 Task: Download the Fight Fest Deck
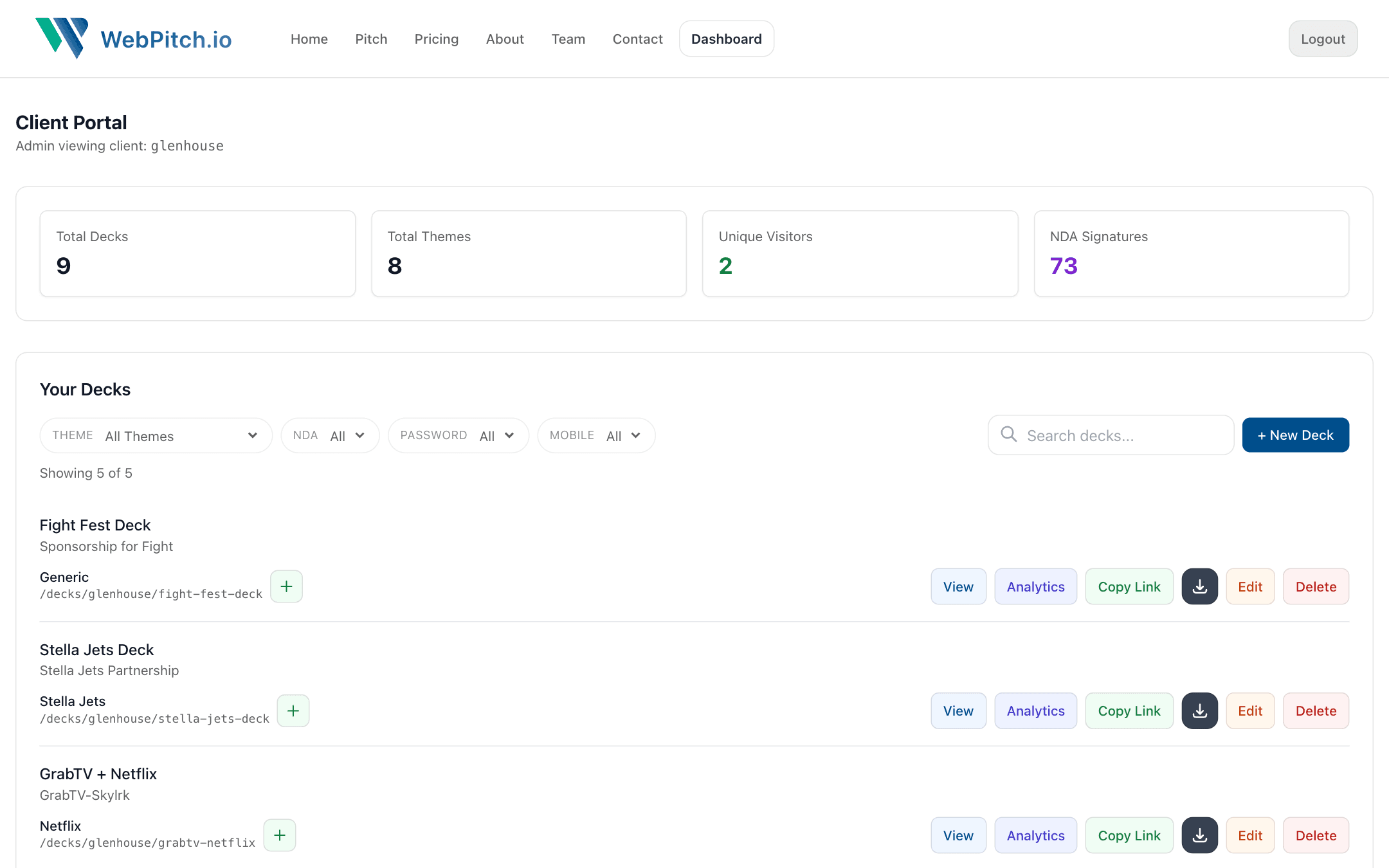[x=1199, y=586]
